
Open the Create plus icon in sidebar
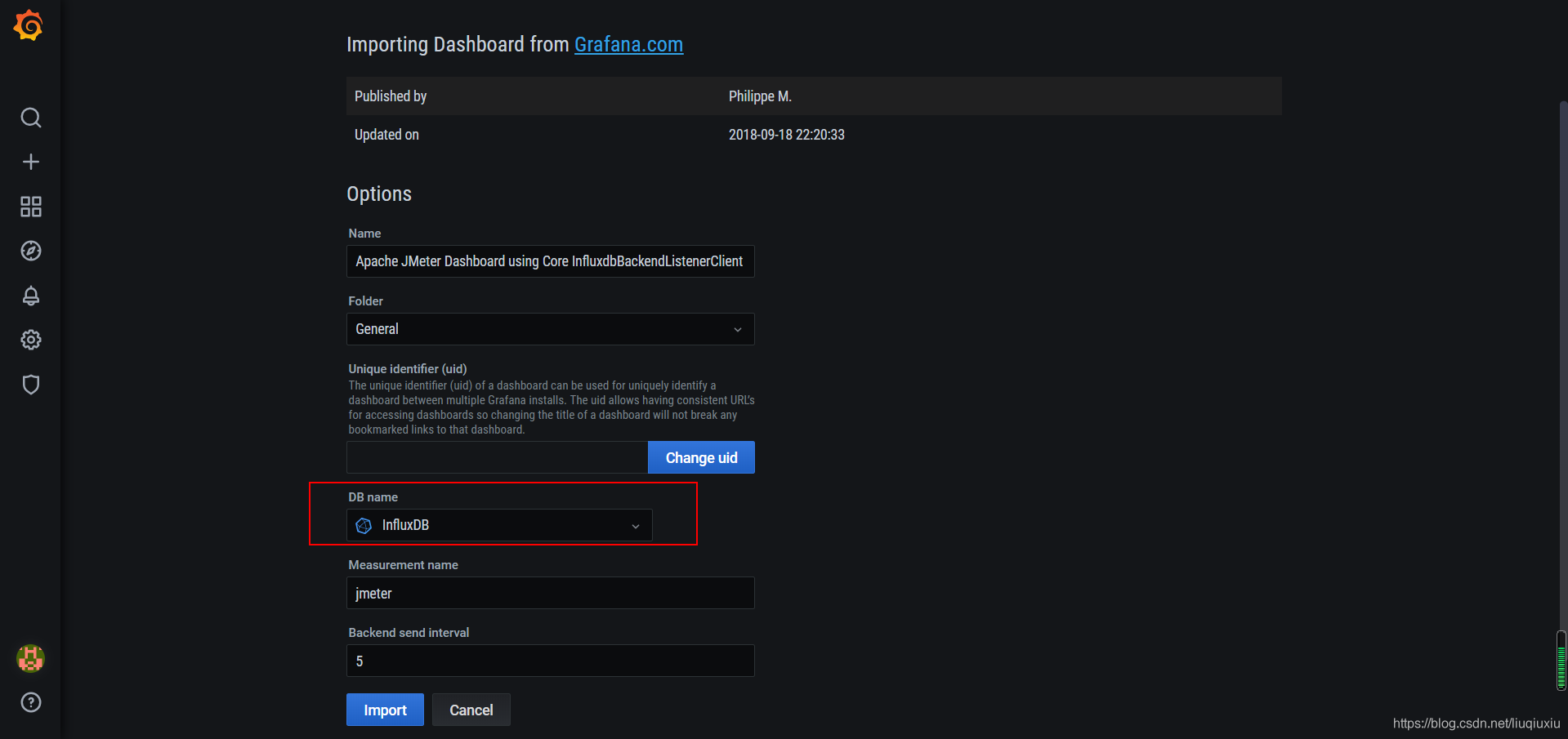click(x=31, y=162)
